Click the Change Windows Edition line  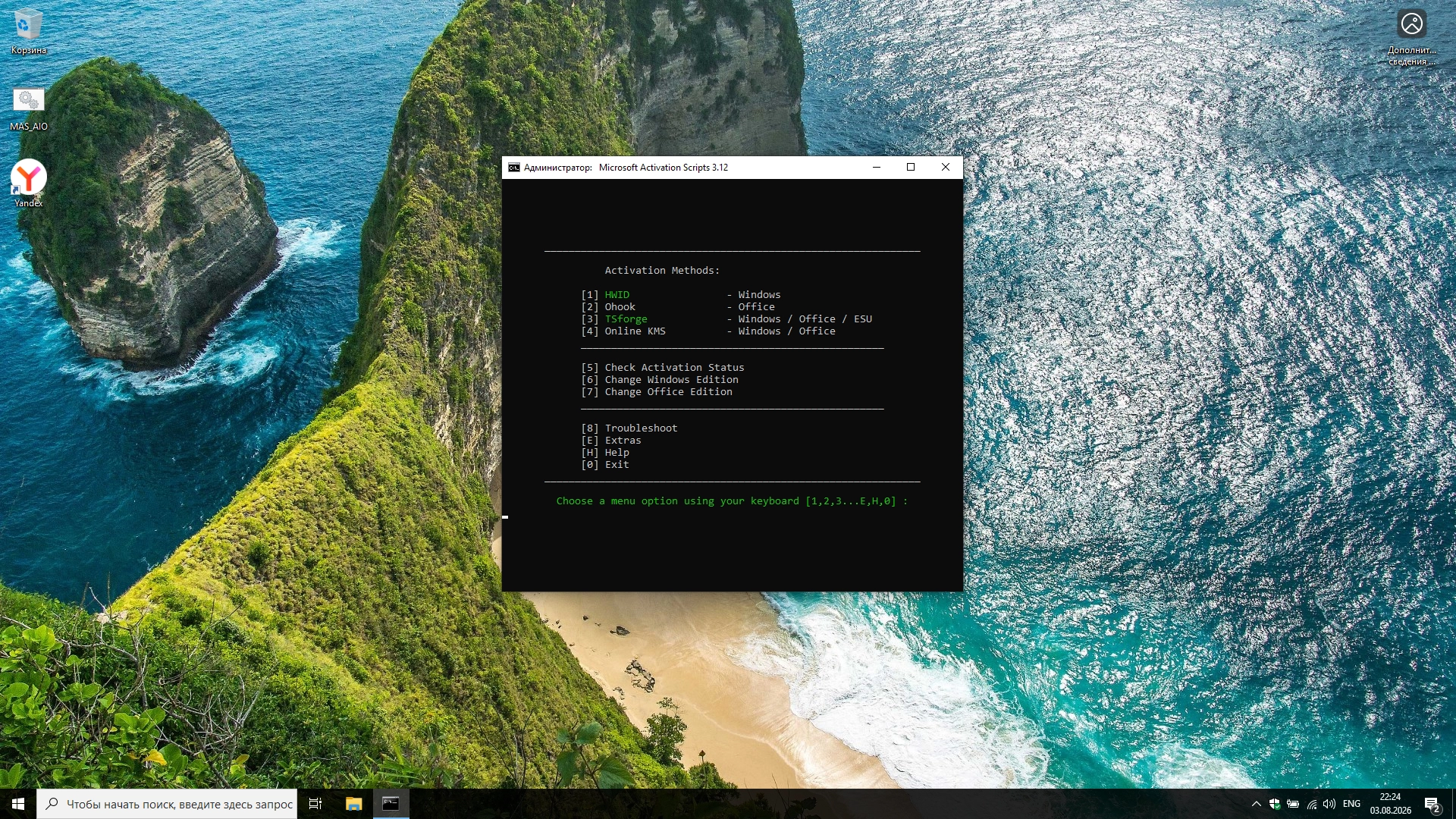coord(659,380)
